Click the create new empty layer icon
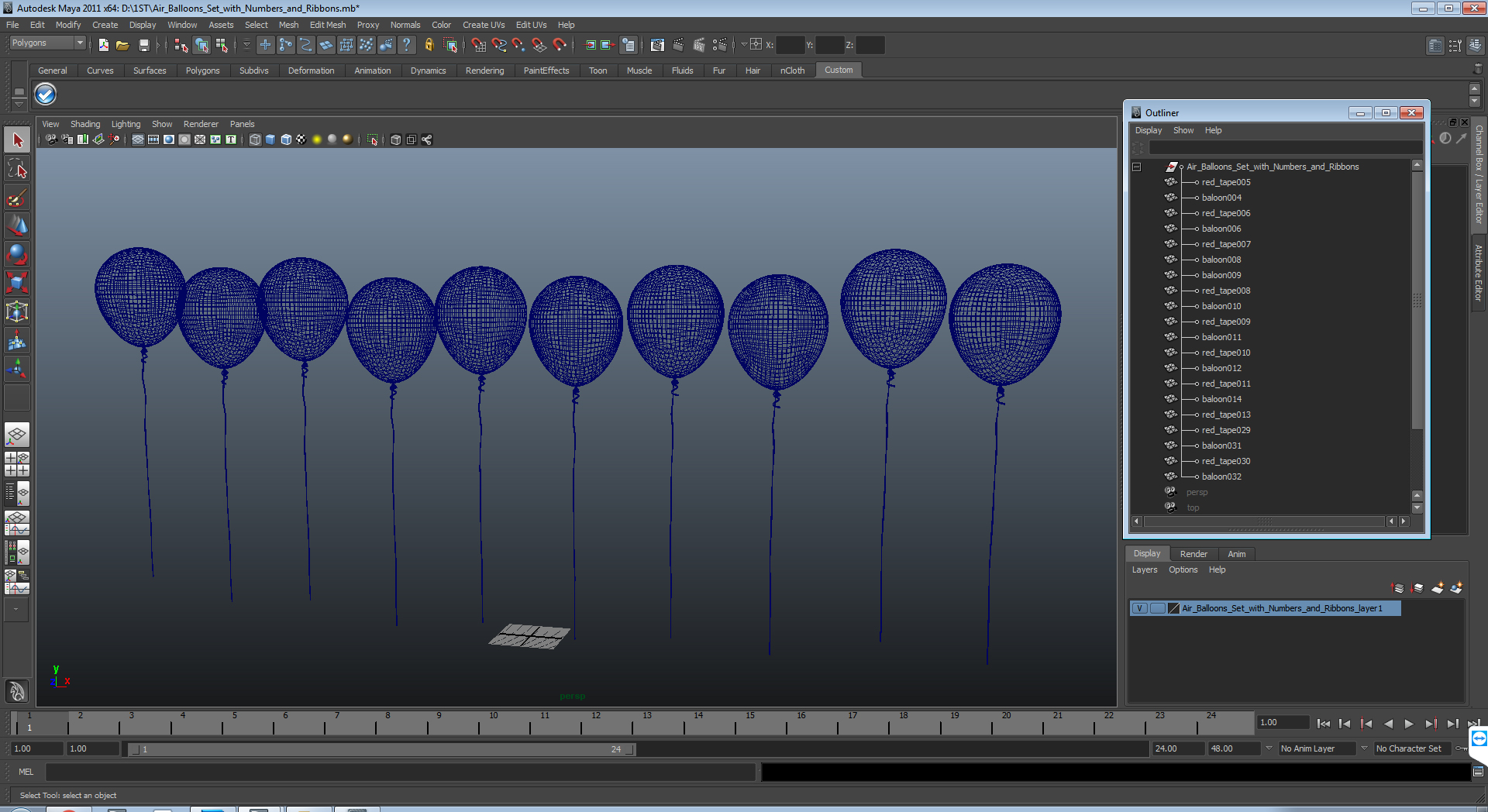The image size is (1488, 812). coord(1437,588)
